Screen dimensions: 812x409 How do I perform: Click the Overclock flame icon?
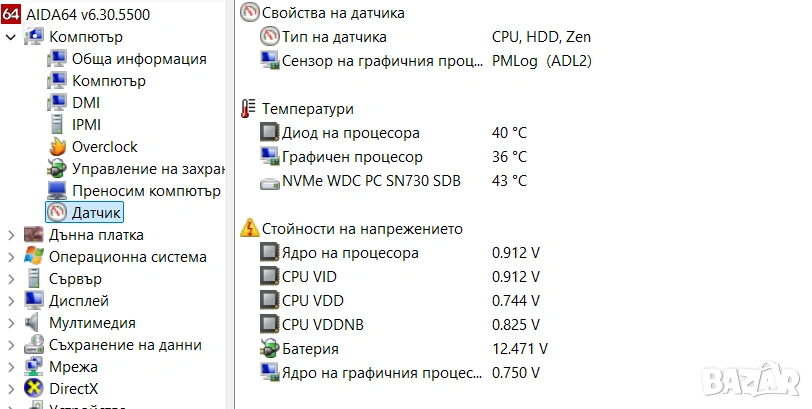pyautogui.click(x=56, y=146)
